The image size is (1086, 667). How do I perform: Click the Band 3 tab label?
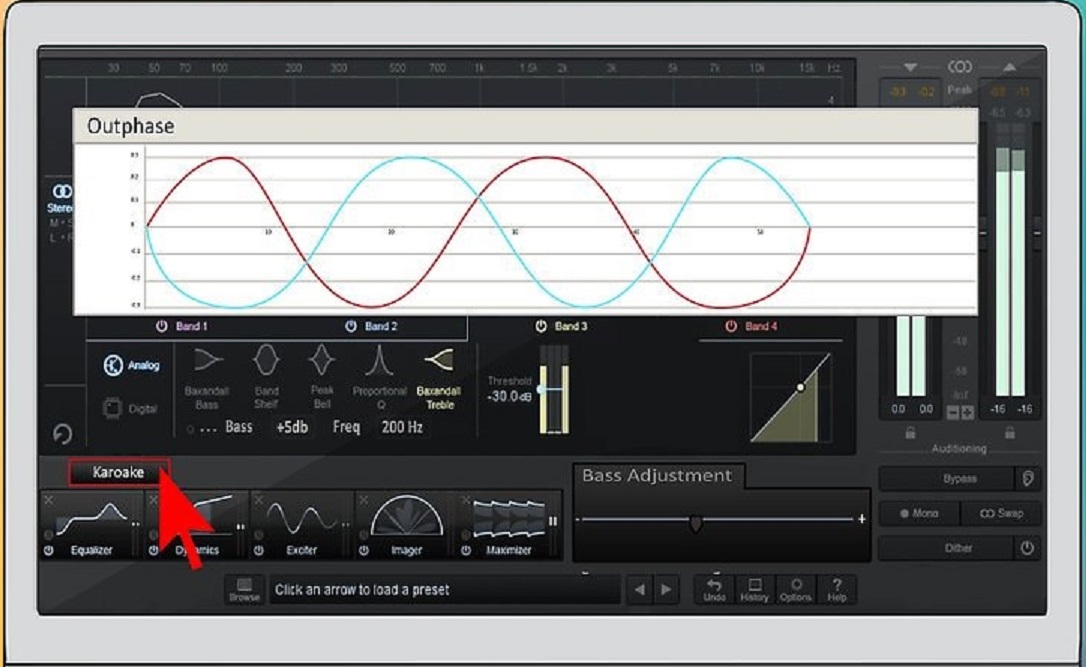pos(571,326)
